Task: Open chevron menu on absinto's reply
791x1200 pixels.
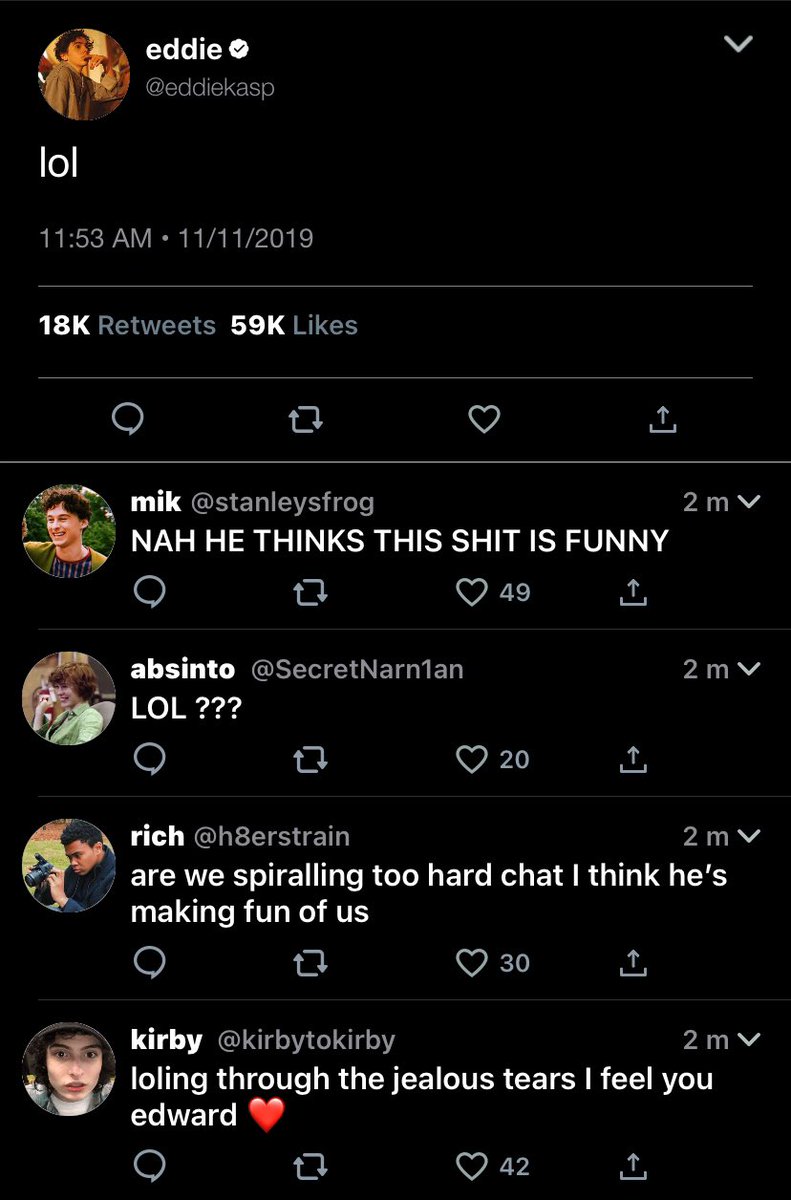Action: [x=749, y=669]
